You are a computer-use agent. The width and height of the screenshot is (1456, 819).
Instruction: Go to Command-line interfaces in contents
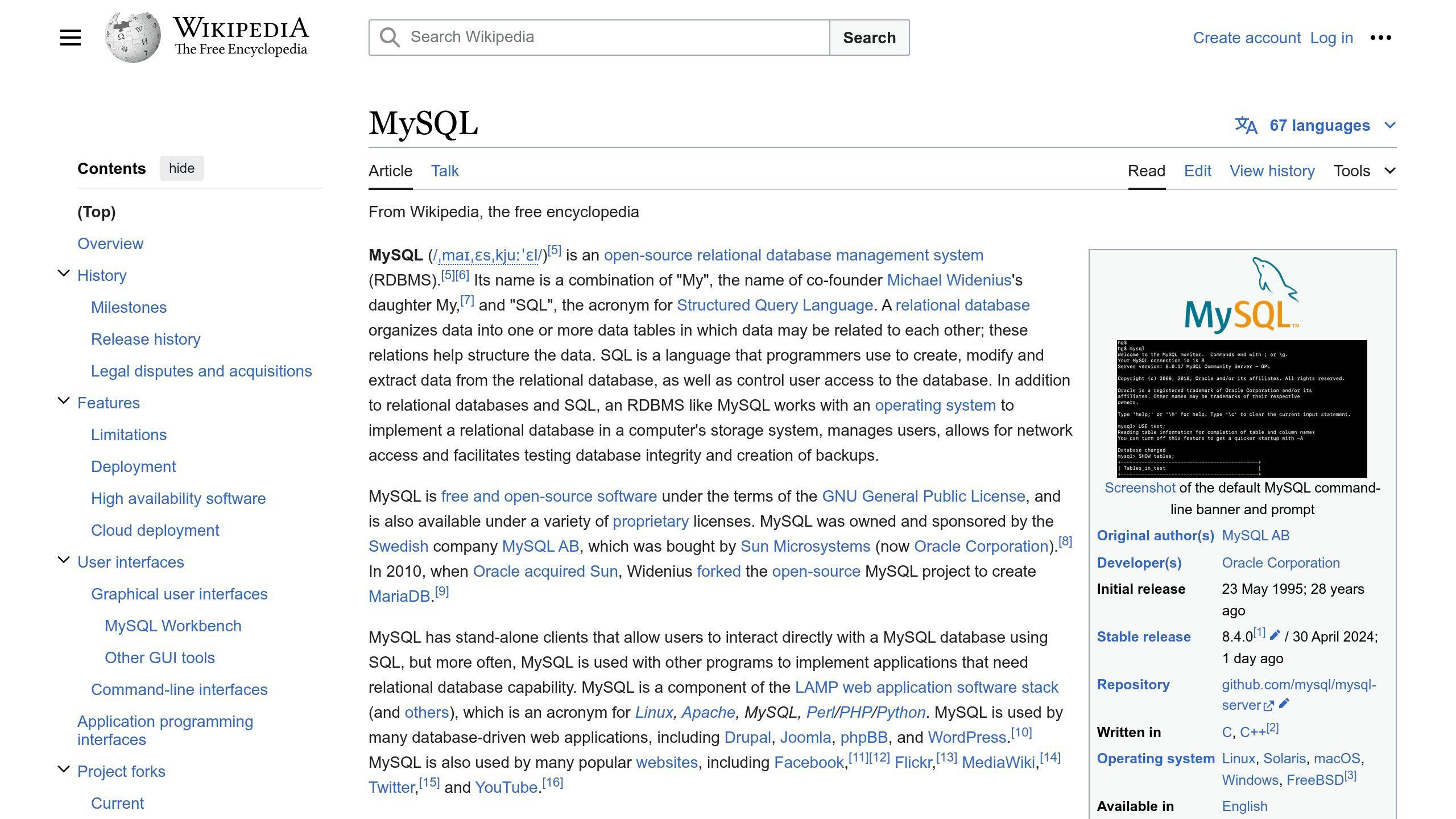click(179, 689)
